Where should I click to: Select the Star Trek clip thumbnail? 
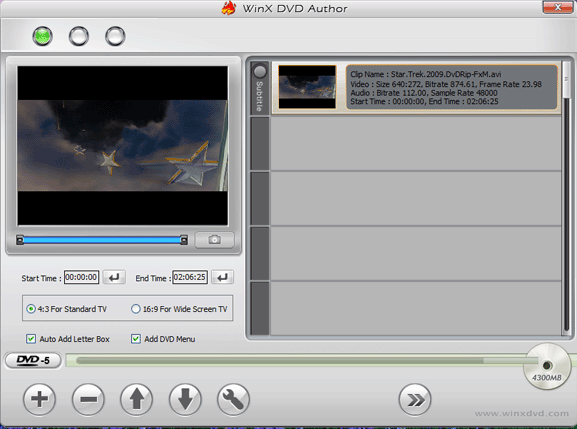307,87
